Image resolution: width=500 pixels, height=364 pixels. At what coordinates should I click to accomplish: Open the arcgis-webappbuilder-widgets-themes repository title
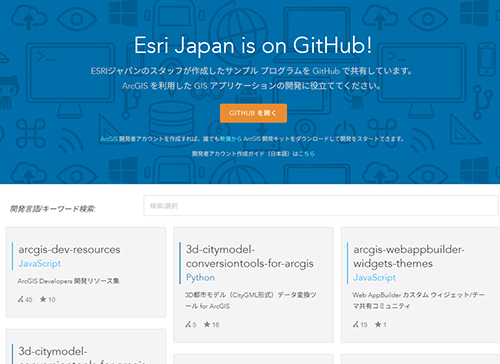coord(409,256)
